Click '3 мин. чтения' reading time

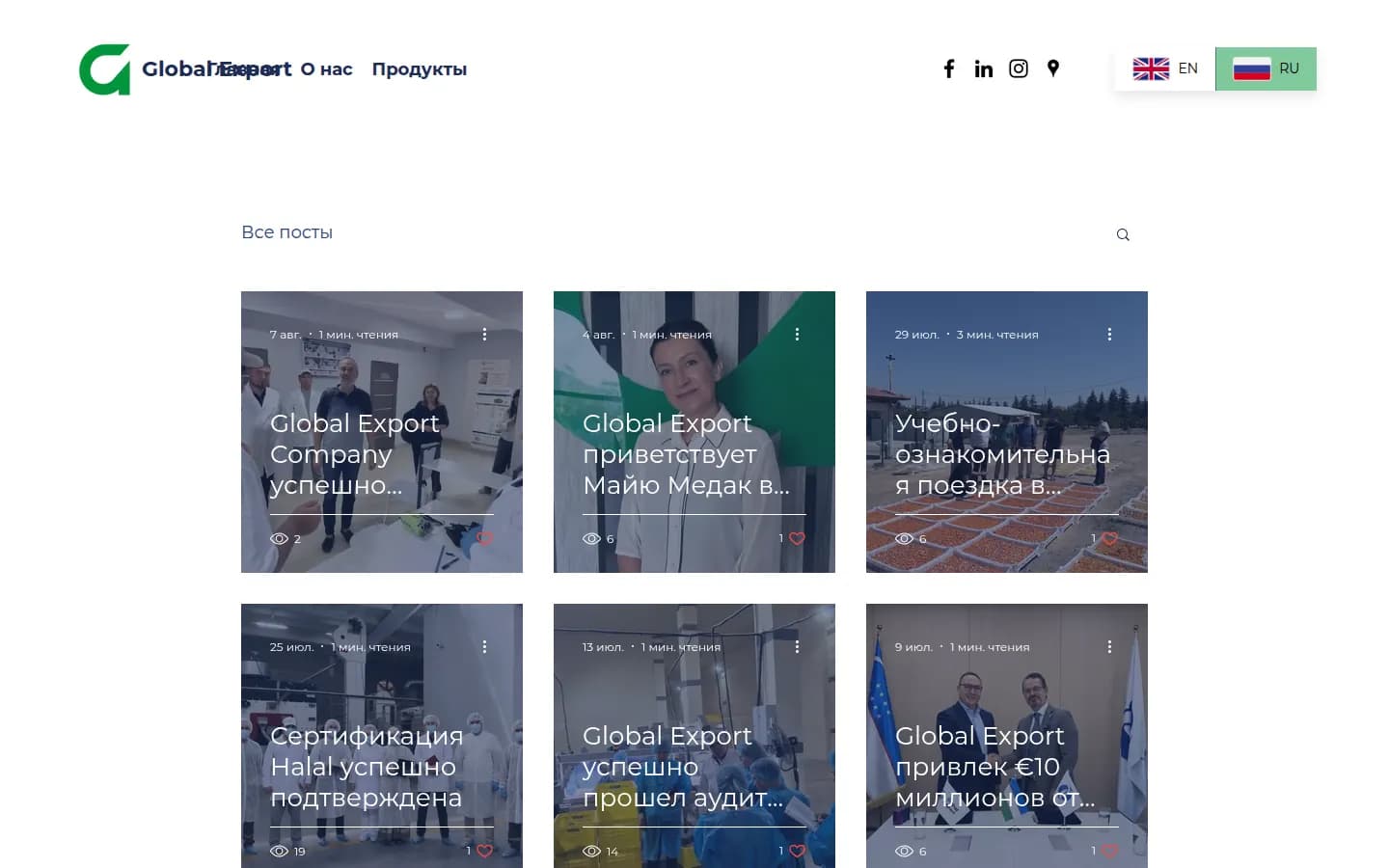tap(997, 335)
